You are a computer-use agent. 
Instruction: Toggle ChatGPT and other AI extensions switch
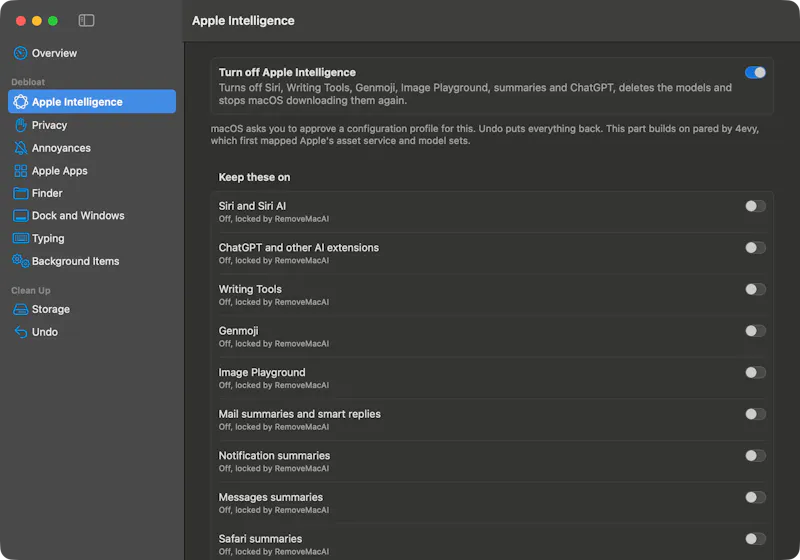[x=755, y=248]
